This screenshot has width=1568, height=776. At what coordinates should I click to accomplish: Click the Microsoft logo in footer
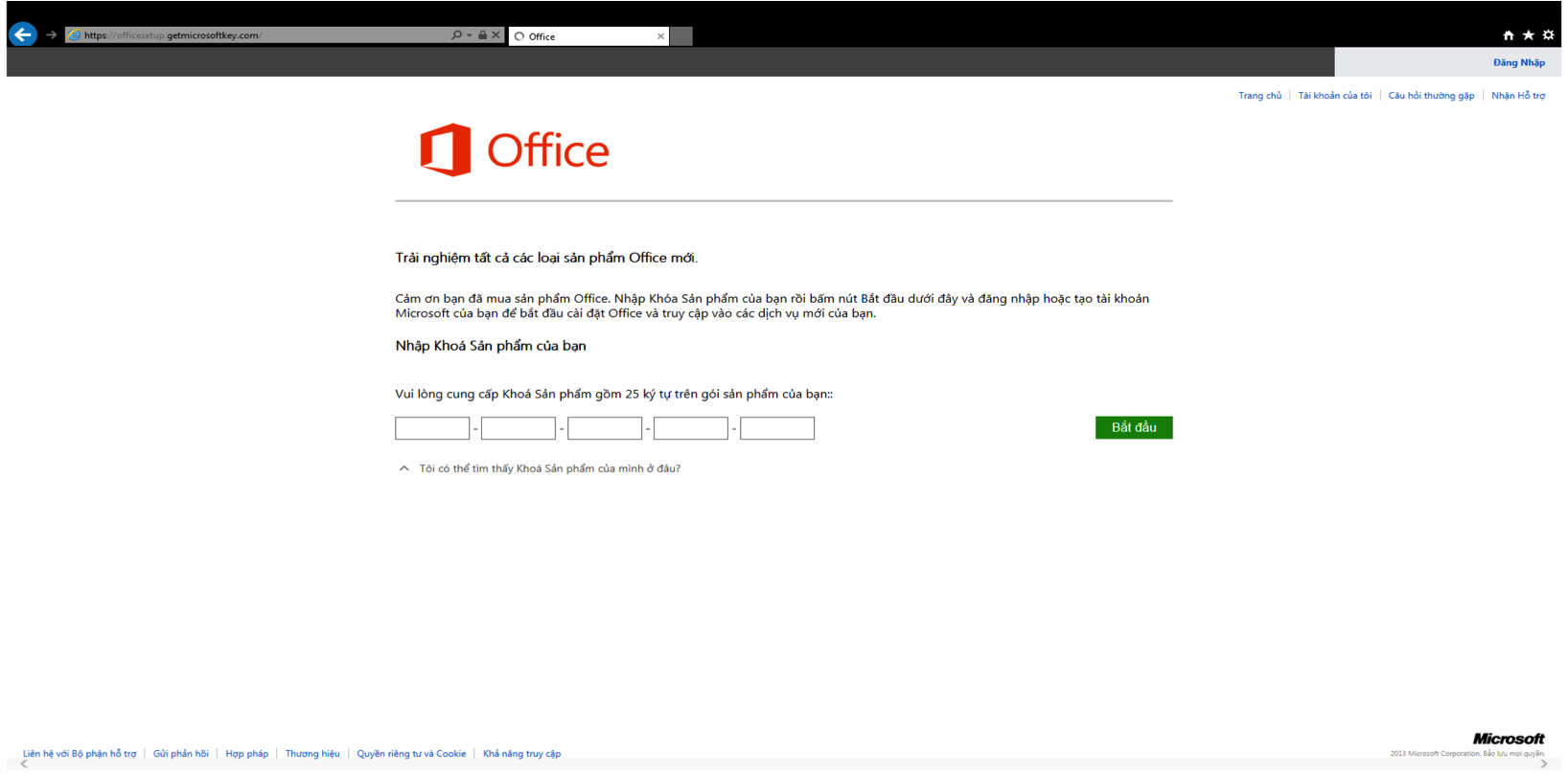1509,739
